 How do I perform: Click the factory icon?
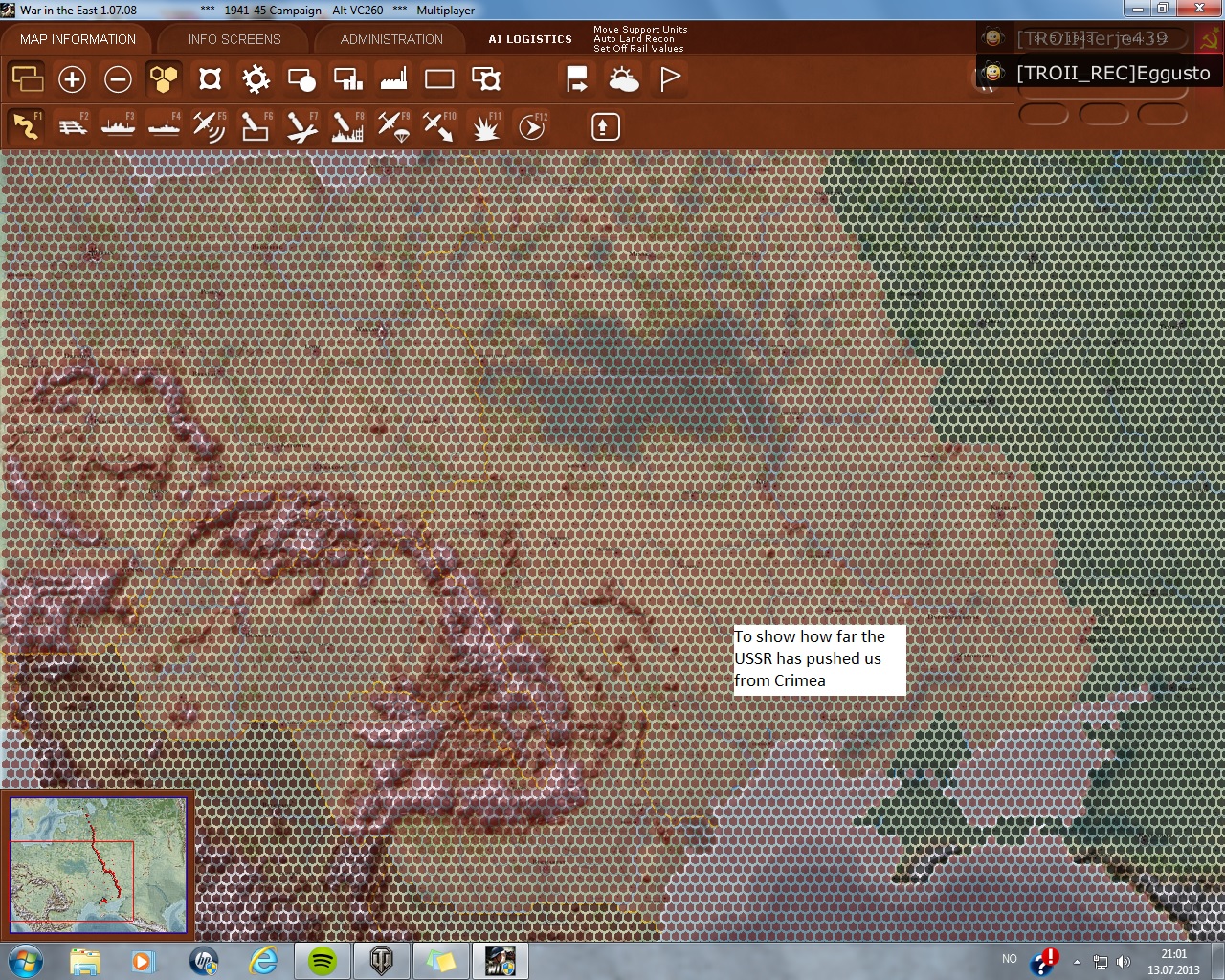tap(393, 78)
